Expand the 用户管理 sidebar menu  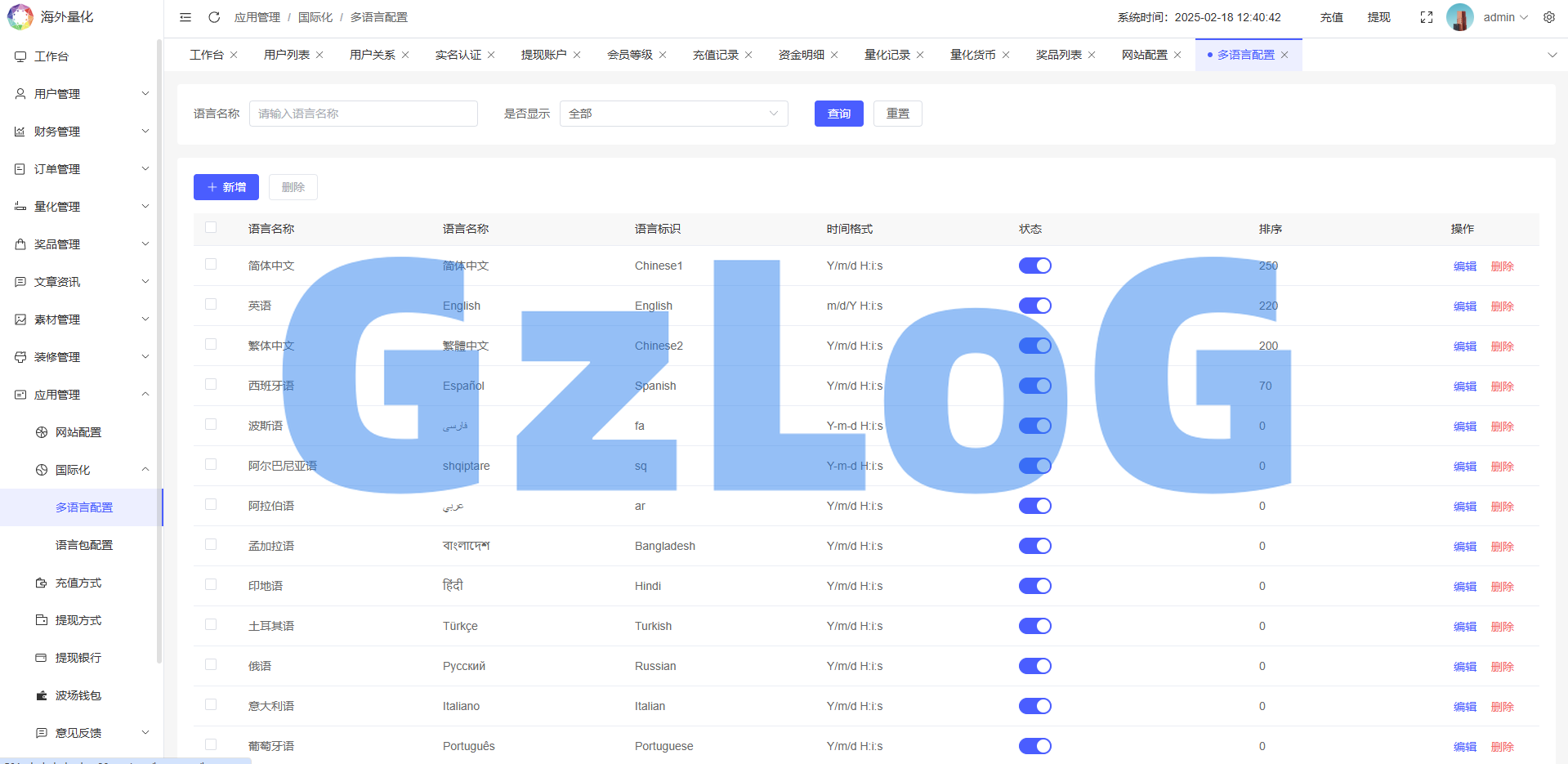[82, 94]
